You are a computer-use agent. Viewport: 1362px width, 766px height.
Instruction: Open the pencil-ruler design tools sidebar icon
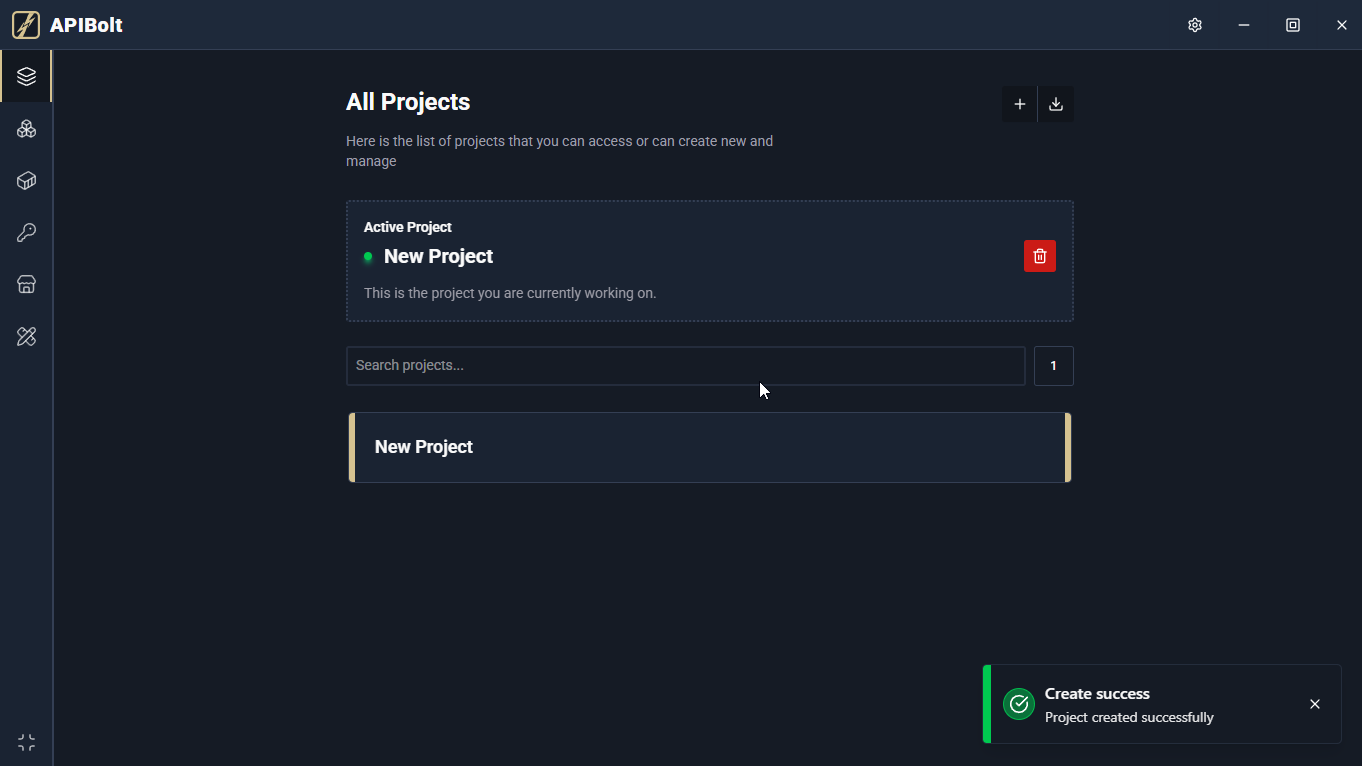[x=27, y=337]
